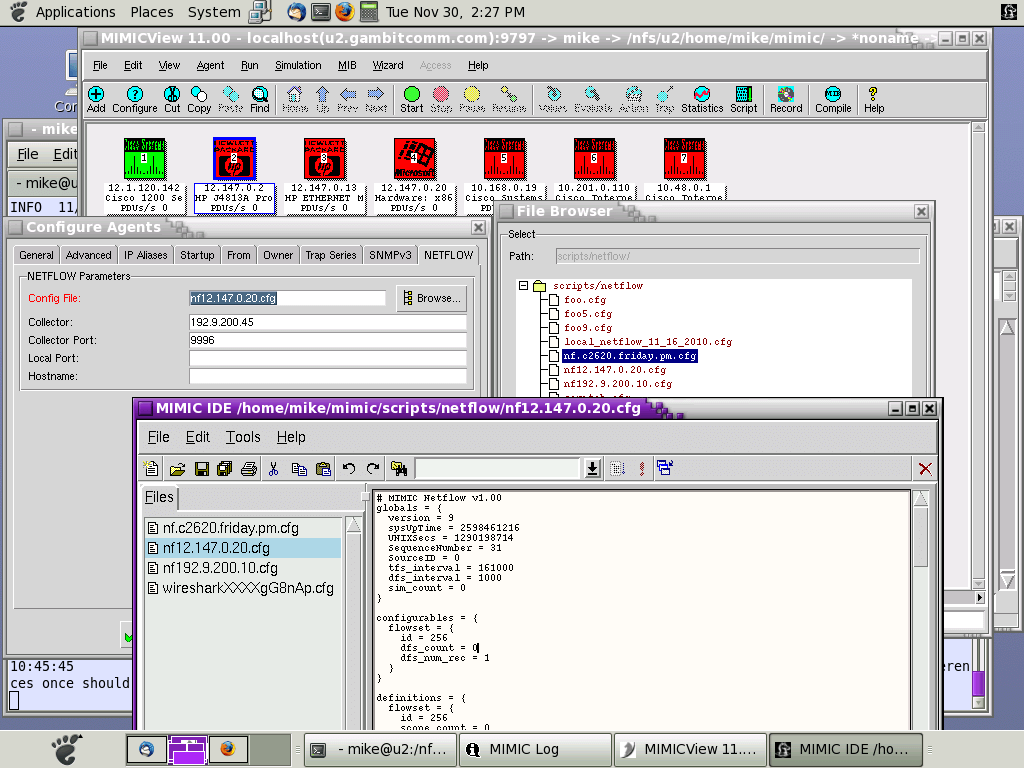The image size is (1024, 768).
Task: Select agent 1 icon 12.1.120.142
Action: (144, 159)
